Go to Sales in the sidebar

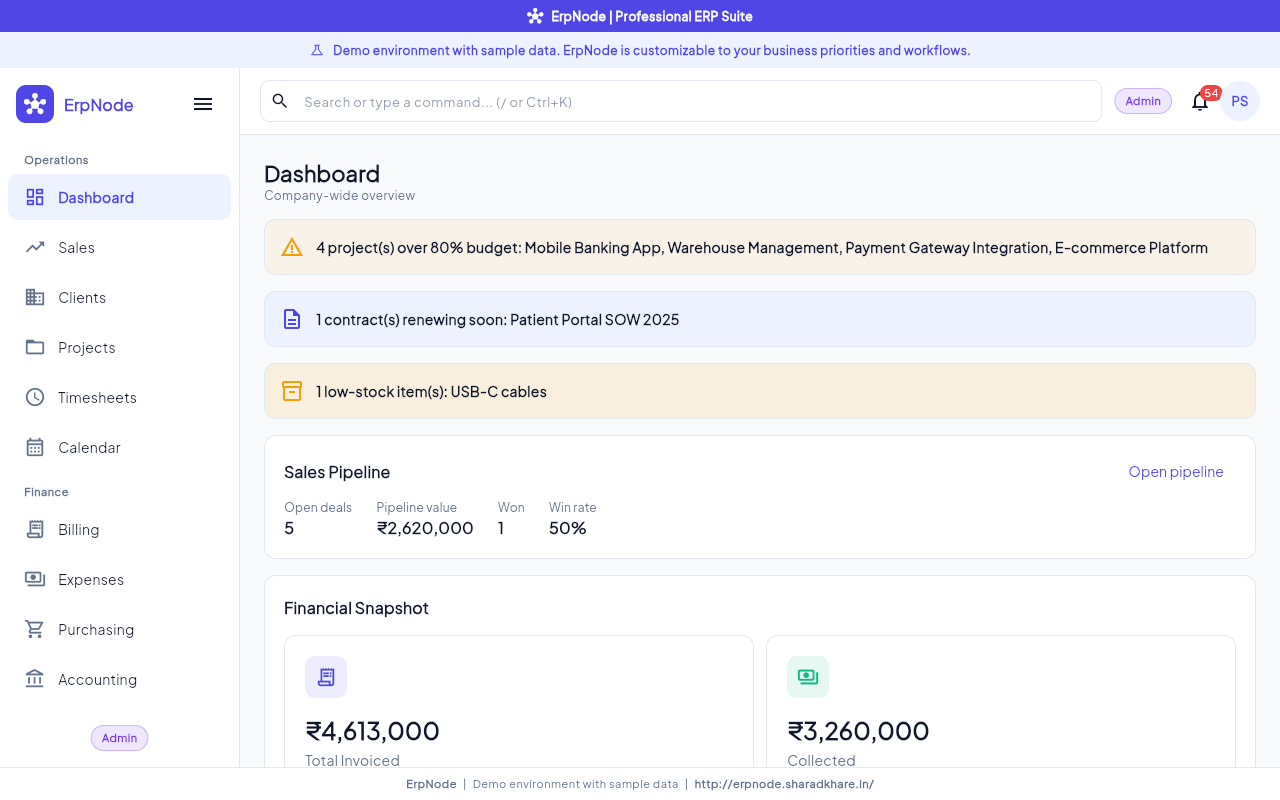pos(119,247)
